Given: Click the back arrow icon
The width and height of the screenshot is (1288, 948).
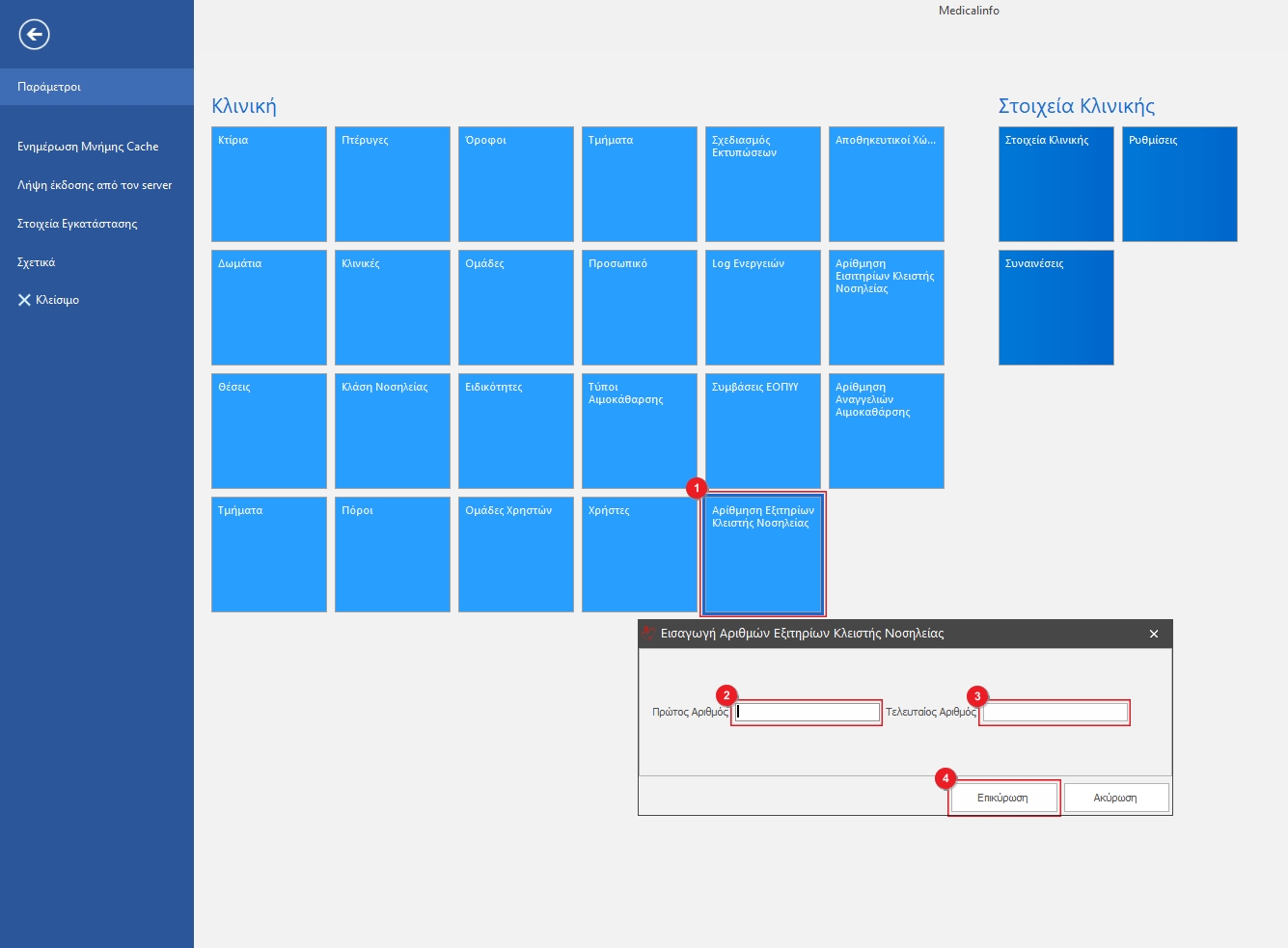Looking at the screenshot, I should point(34,36).
